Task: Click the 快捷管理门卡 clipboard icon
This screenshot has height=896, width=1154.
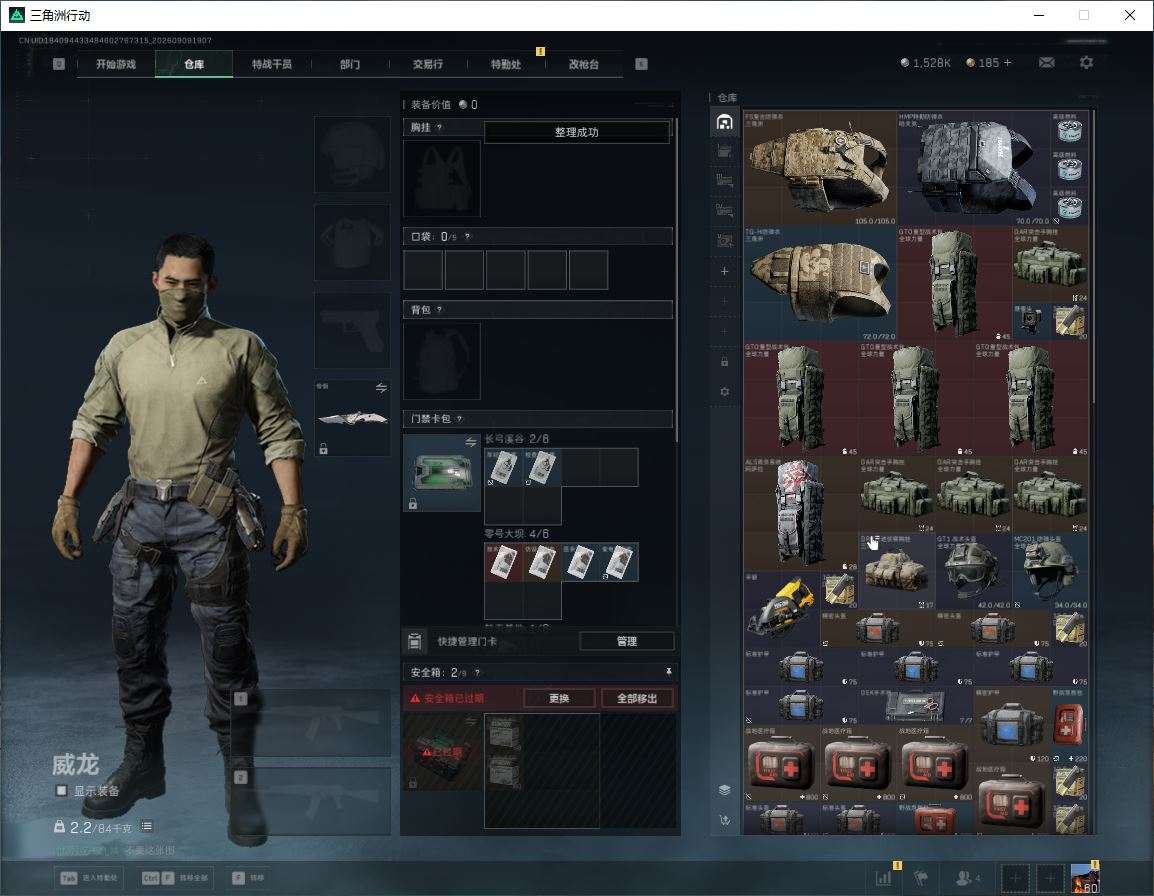Action: (x=414, y=641)
